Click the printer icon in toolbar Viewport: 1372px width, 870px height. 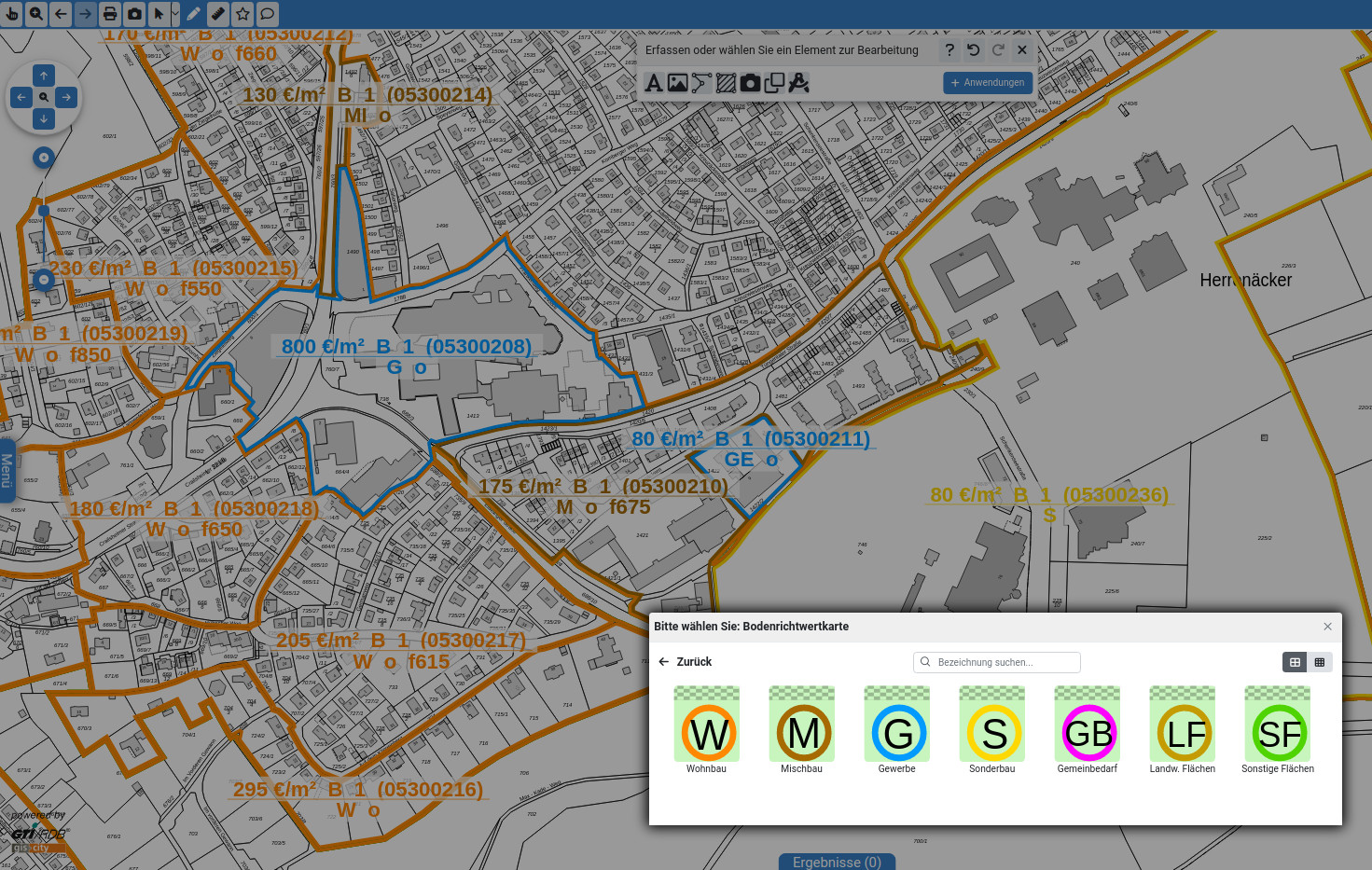pos(110,14)
